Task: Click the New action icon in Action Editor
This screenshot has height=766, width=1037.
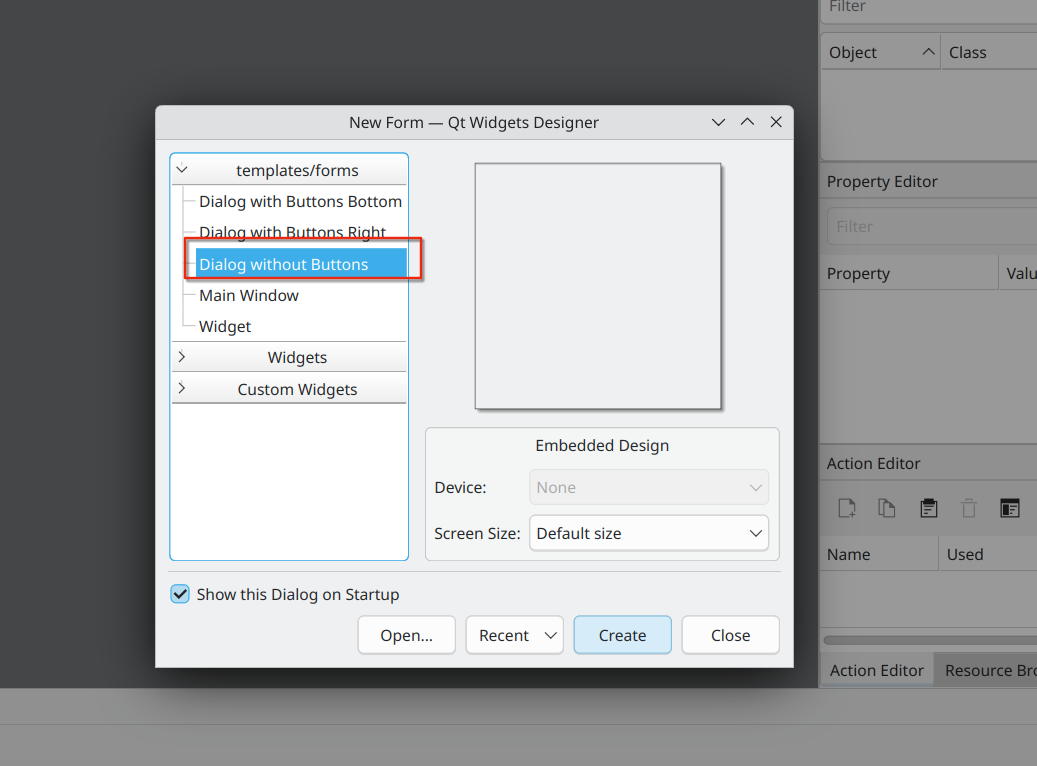Action: point(847,508)
